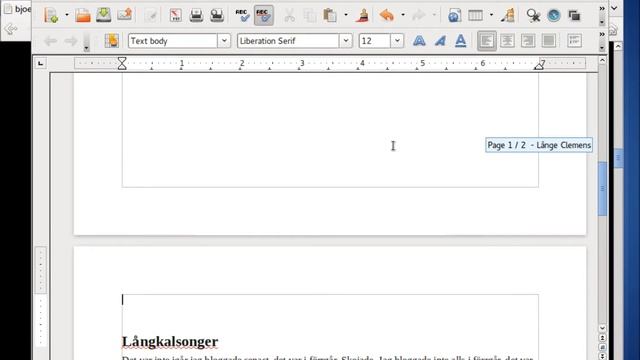Click Next Page button below scrollbar
The height and width of the screenshot is (360, 640).
click(602, 356)
